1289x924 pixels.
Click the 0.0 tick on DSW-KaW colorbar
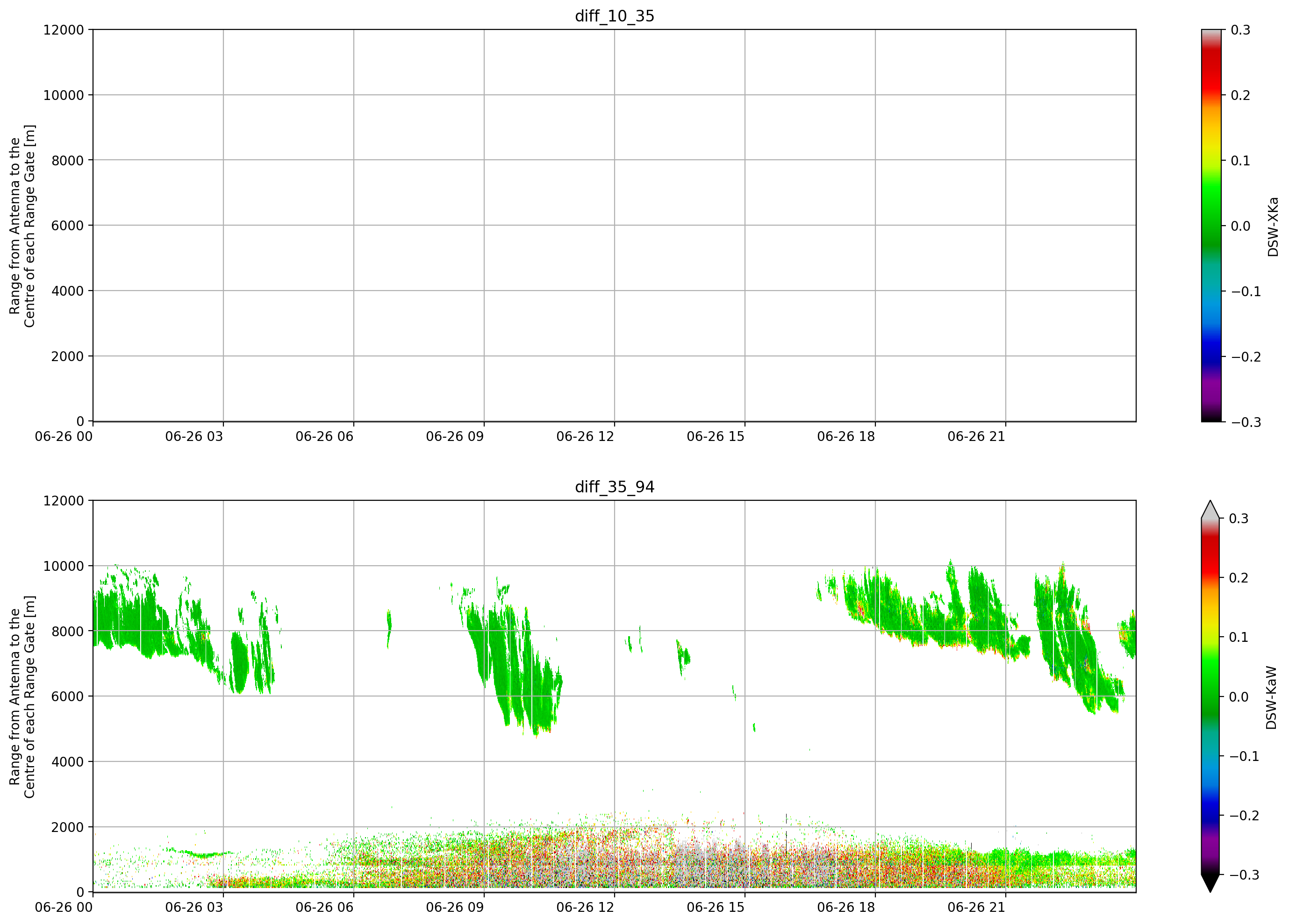coord(1239,696)
